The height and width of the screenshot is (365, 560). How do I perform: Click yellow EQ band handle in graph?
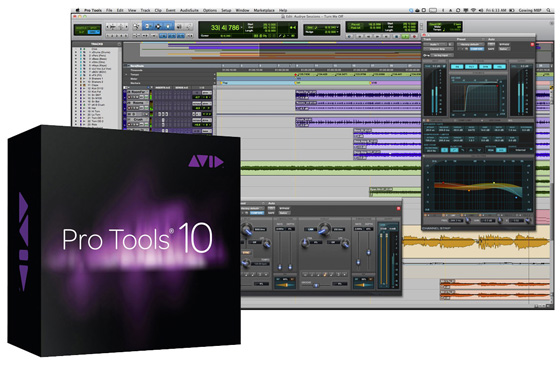click(x=494, y=183)
